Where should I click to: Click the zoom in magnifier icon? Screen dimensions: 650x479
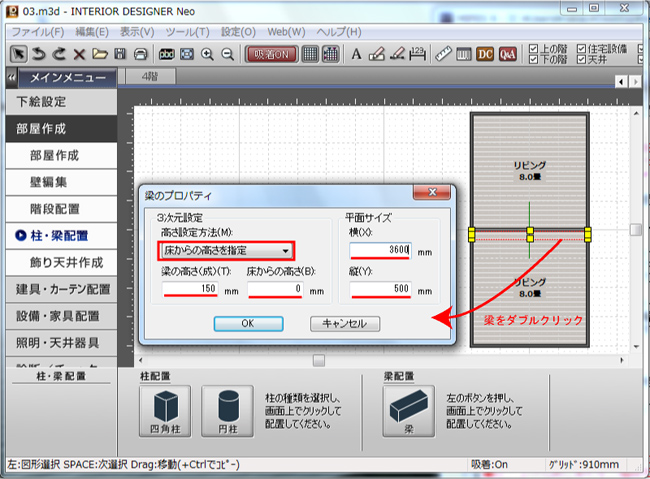[x=208, y=54]
